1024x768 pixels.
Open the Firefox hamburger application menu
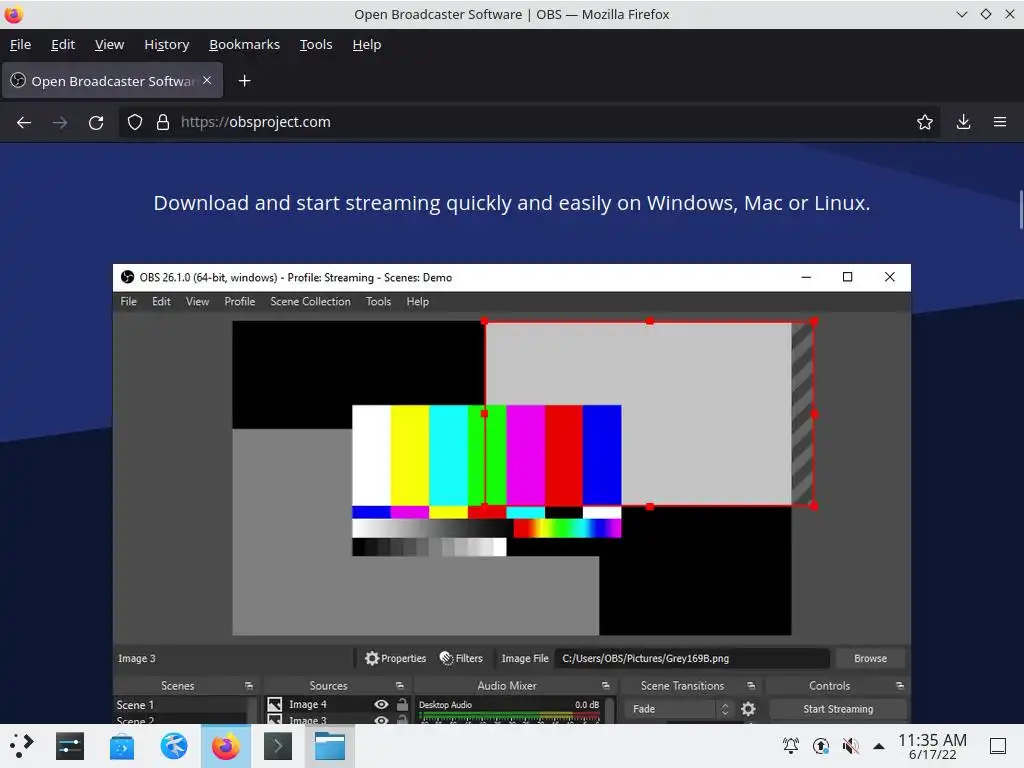click(x=1000, y=122)
